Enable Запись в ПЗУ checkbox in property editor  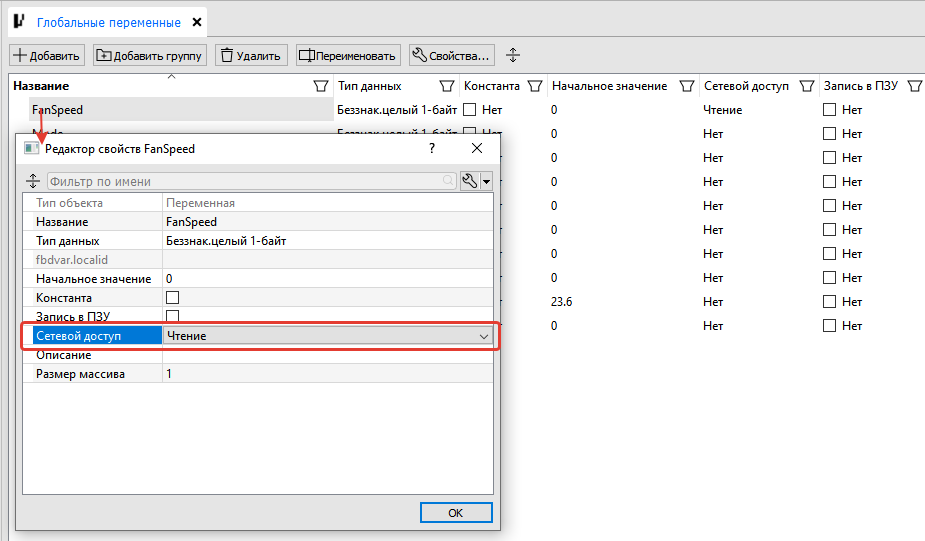[x=172, y=317]
